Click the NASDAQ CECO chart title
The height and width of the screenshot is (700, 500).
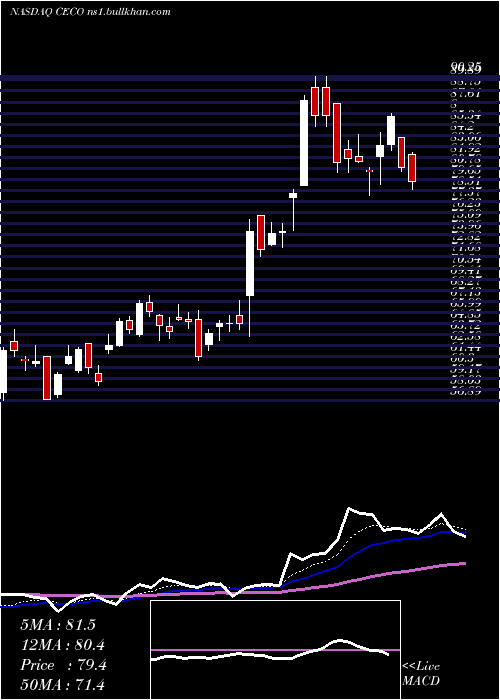click(x=90, y=12)
